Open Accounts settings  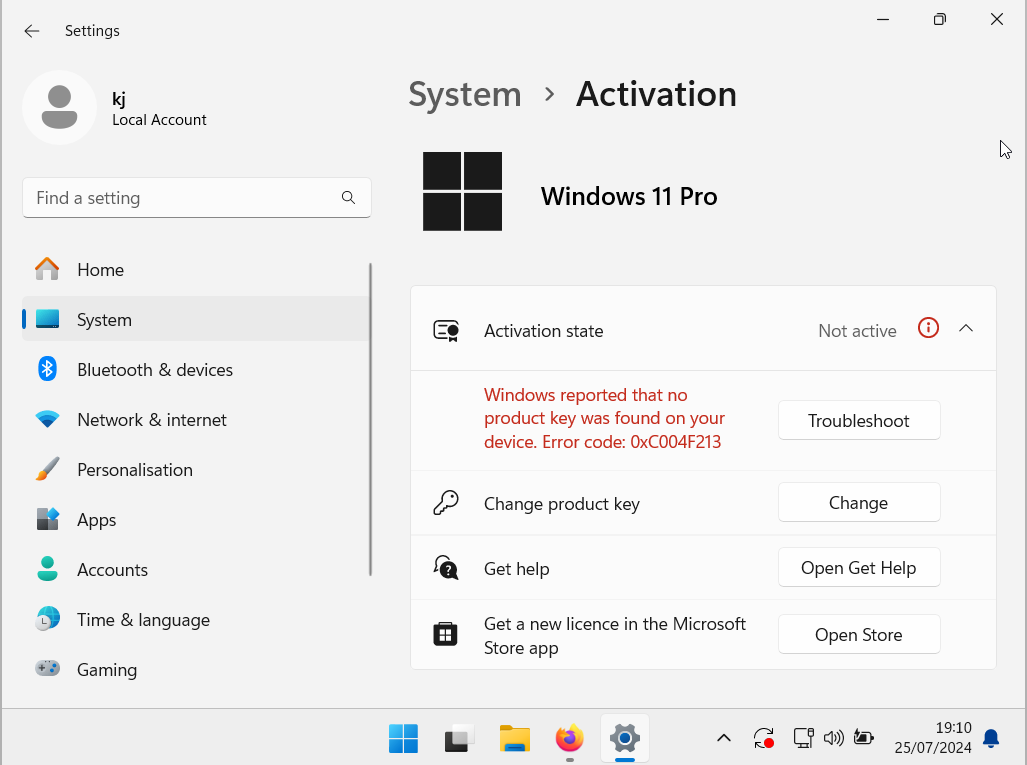[196, 569]
